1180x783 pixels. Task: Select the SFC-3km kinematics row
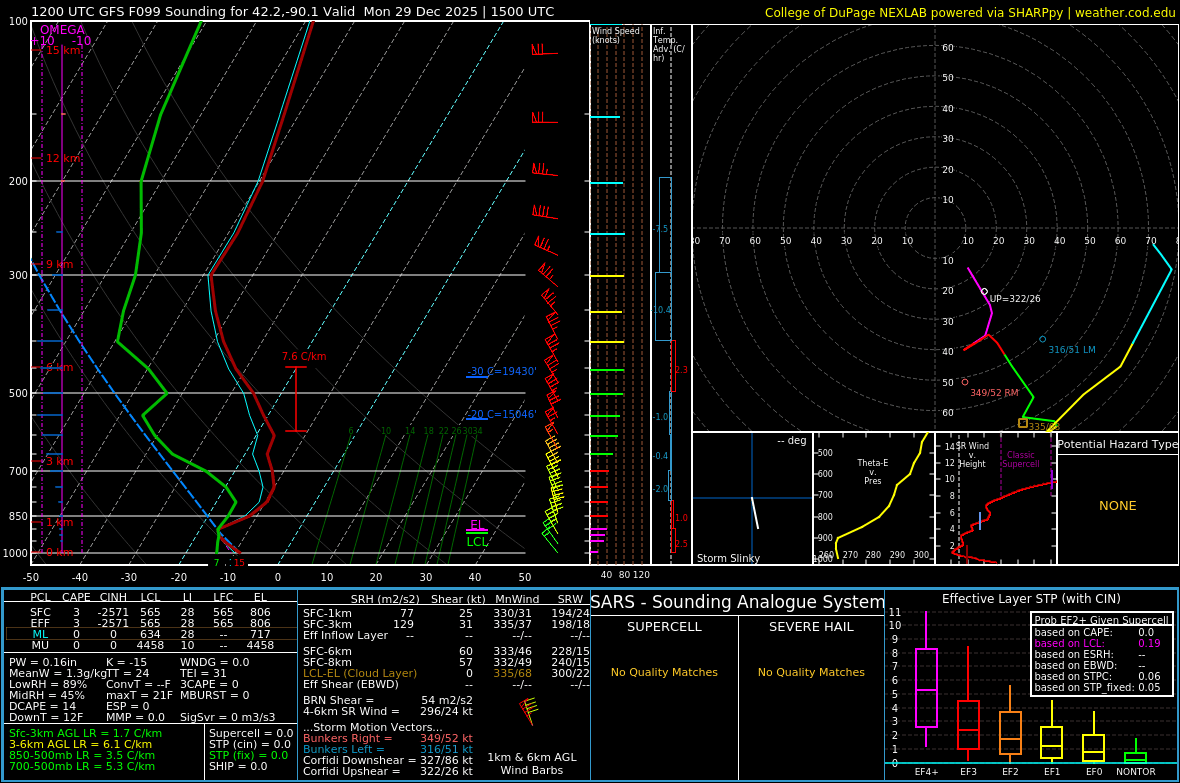[446, 624]
